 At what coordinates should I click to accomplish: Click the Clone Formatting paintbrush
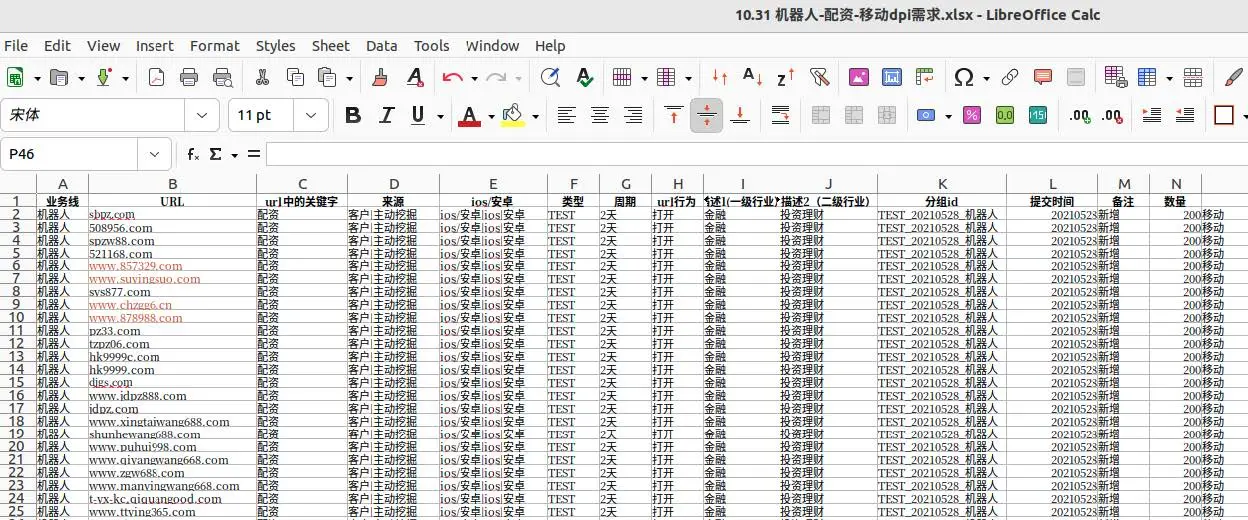coord(380,77)
